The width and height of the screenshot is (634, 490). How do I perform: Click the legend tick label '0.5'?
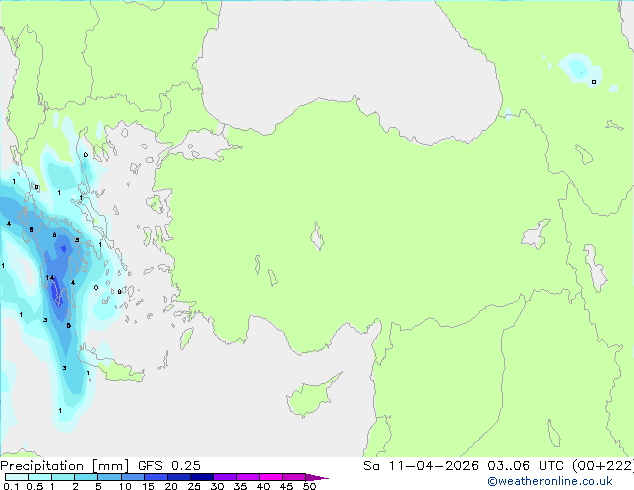click(34, 486)
